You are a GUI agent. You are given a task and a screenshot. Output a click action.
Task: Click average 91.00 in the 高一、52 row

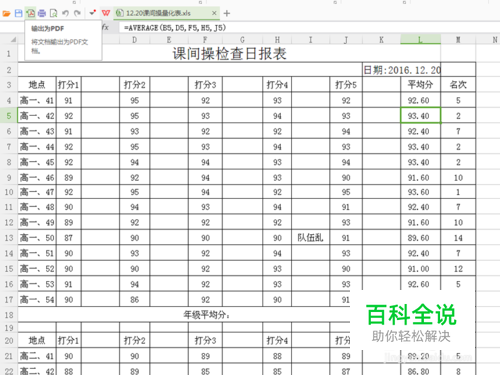[x=420, y=269]
